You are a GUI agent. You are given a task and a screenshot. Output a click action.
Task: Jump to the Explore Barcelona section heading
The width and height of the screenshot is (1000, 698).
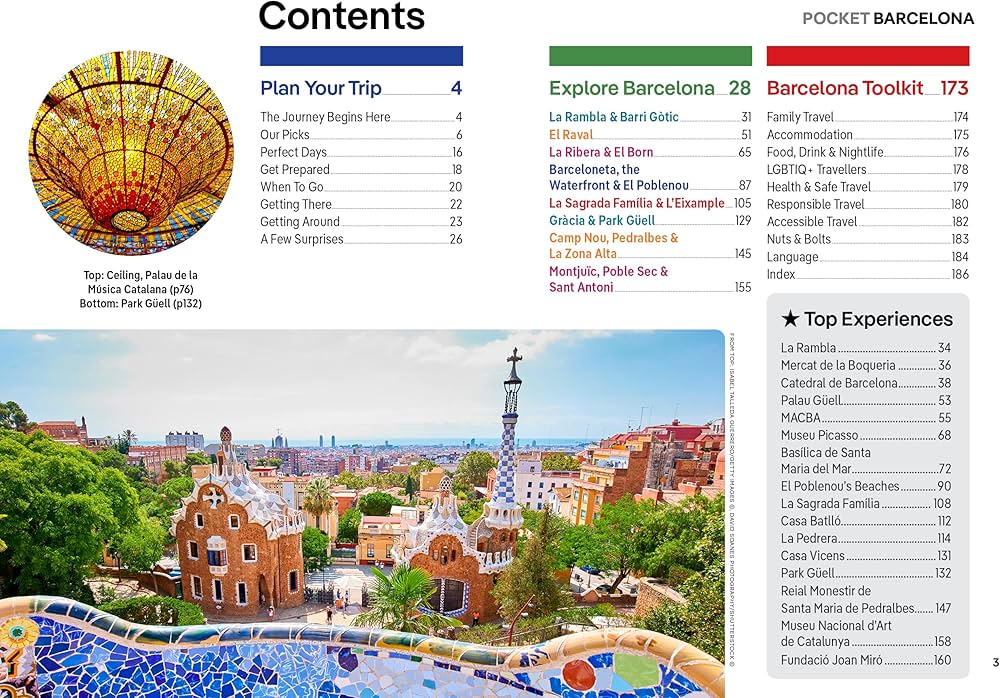pyautogui.click(x=632, y=88)
